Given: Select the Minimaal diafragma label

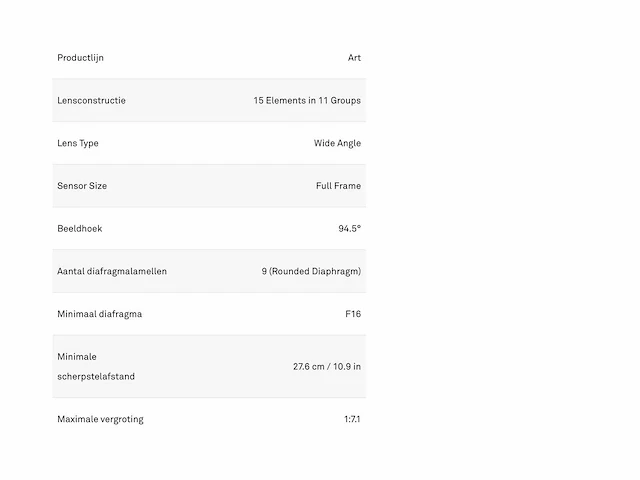Looking at the screenshot, I should (x=100, y=314).
